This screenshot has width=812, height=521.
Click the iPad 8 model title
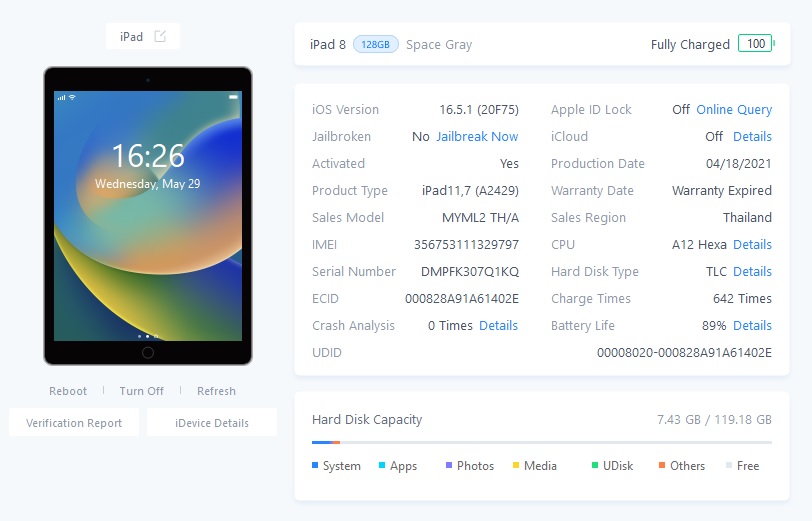point(328,45)
